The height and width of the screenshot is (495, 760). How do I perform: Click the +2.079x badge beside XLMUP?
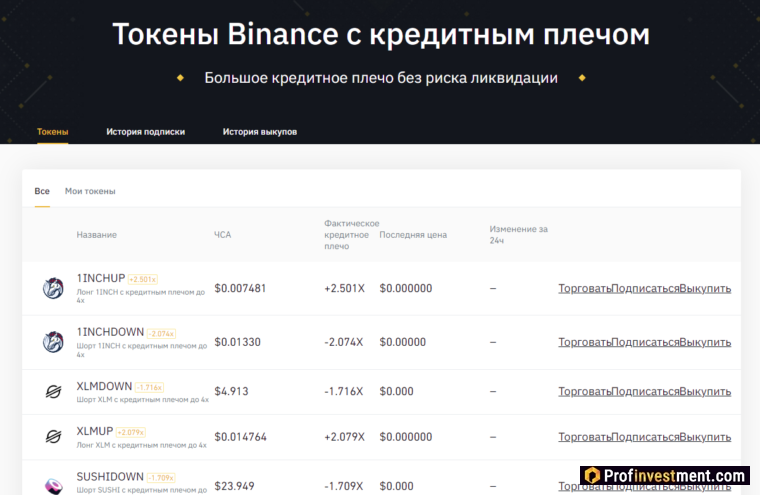(131, 432)
